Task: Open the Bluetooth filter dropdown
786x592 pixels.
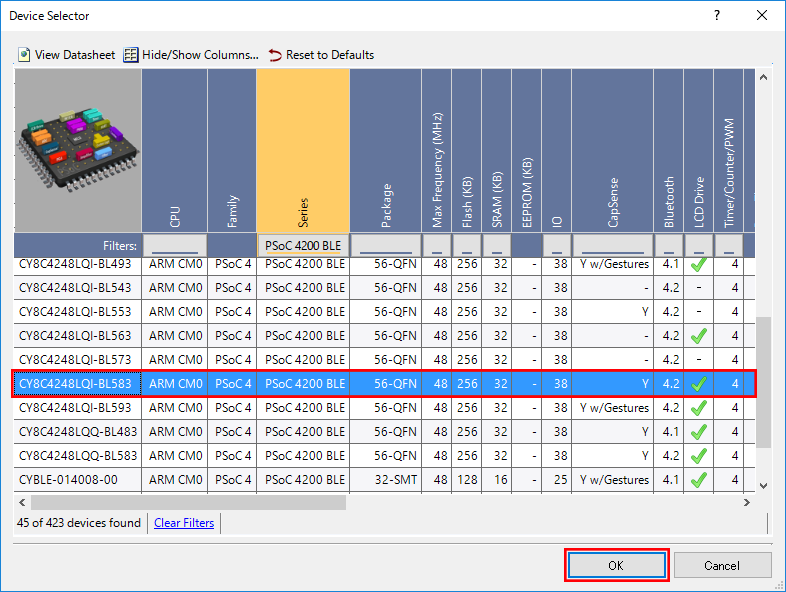Action: pyautogui.click(x=669, y=246)
